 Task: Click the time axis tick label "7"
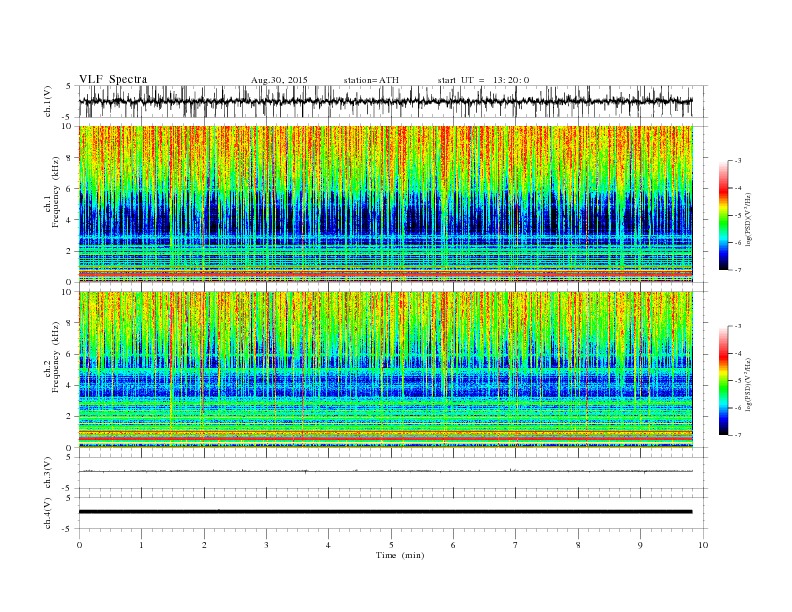pos(516,545)
